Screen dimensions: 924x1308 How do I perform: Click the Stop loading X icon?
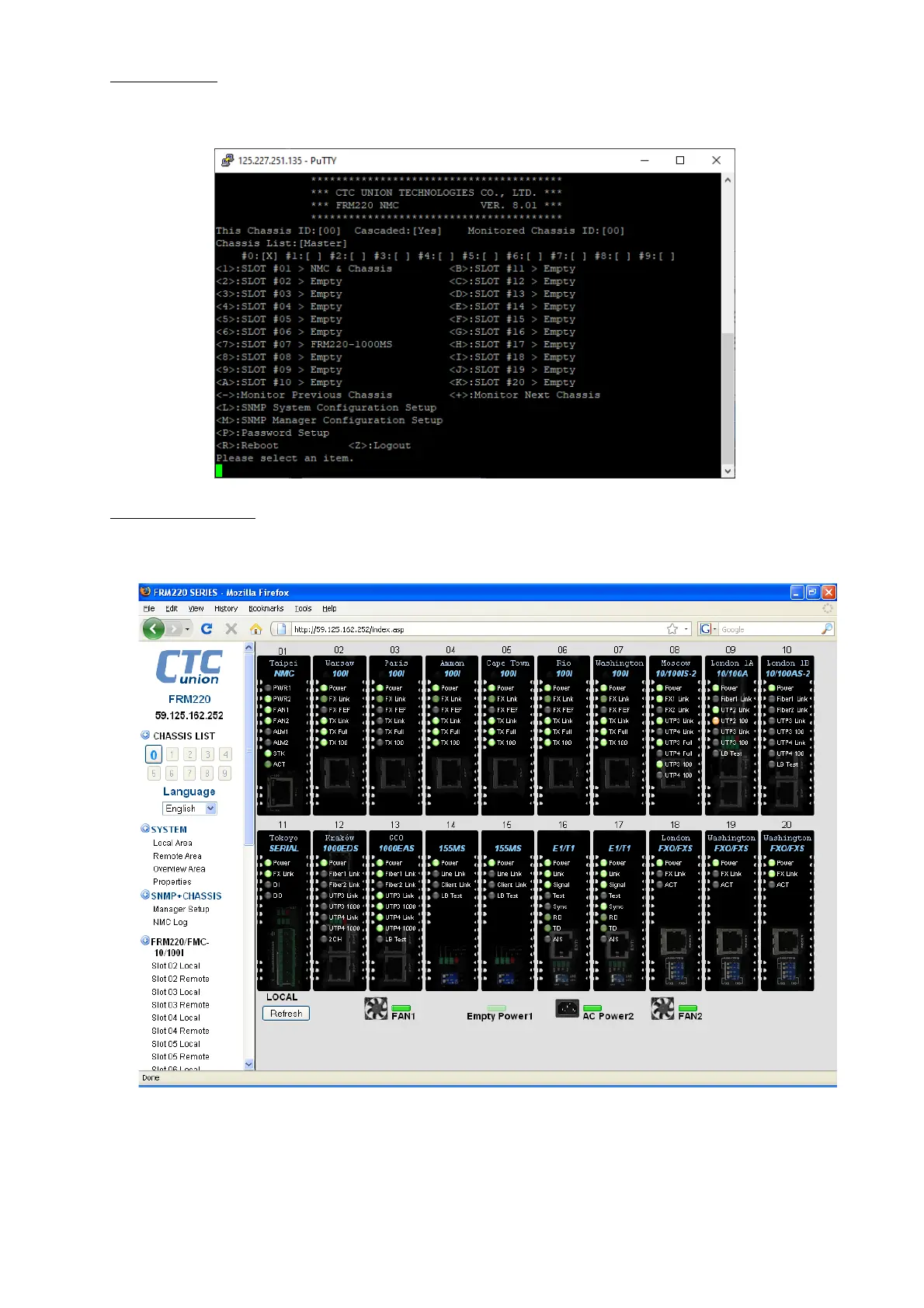[231, 628]
